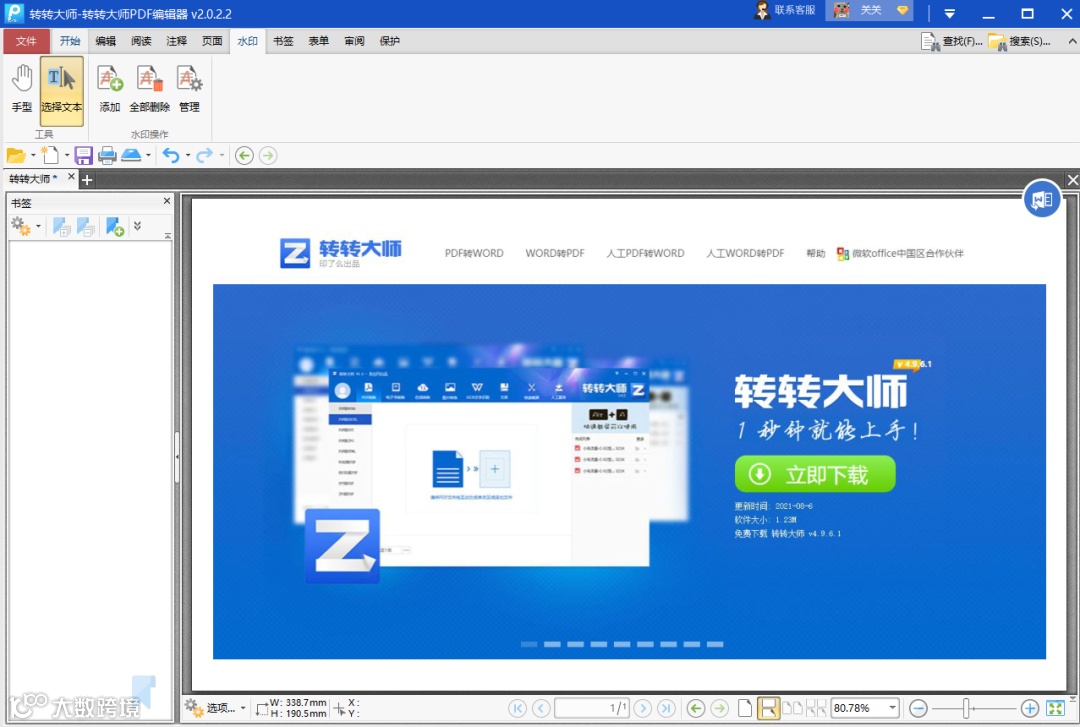Open file with the folder icon
The width and height of the screenshot is (1080, 727).
click(15, 156)
